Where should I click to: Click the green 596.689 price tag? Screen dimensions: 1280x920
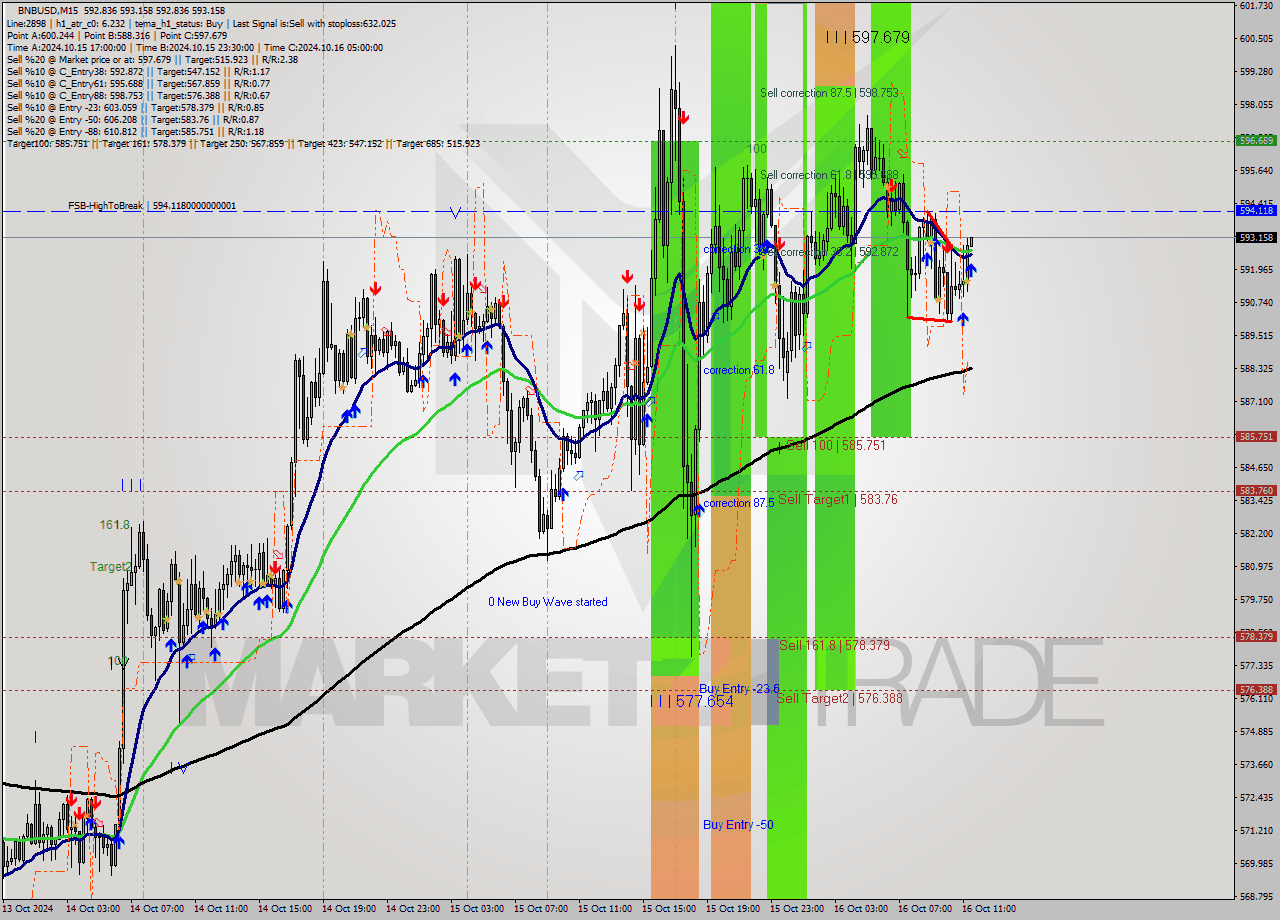point(1256,140)
